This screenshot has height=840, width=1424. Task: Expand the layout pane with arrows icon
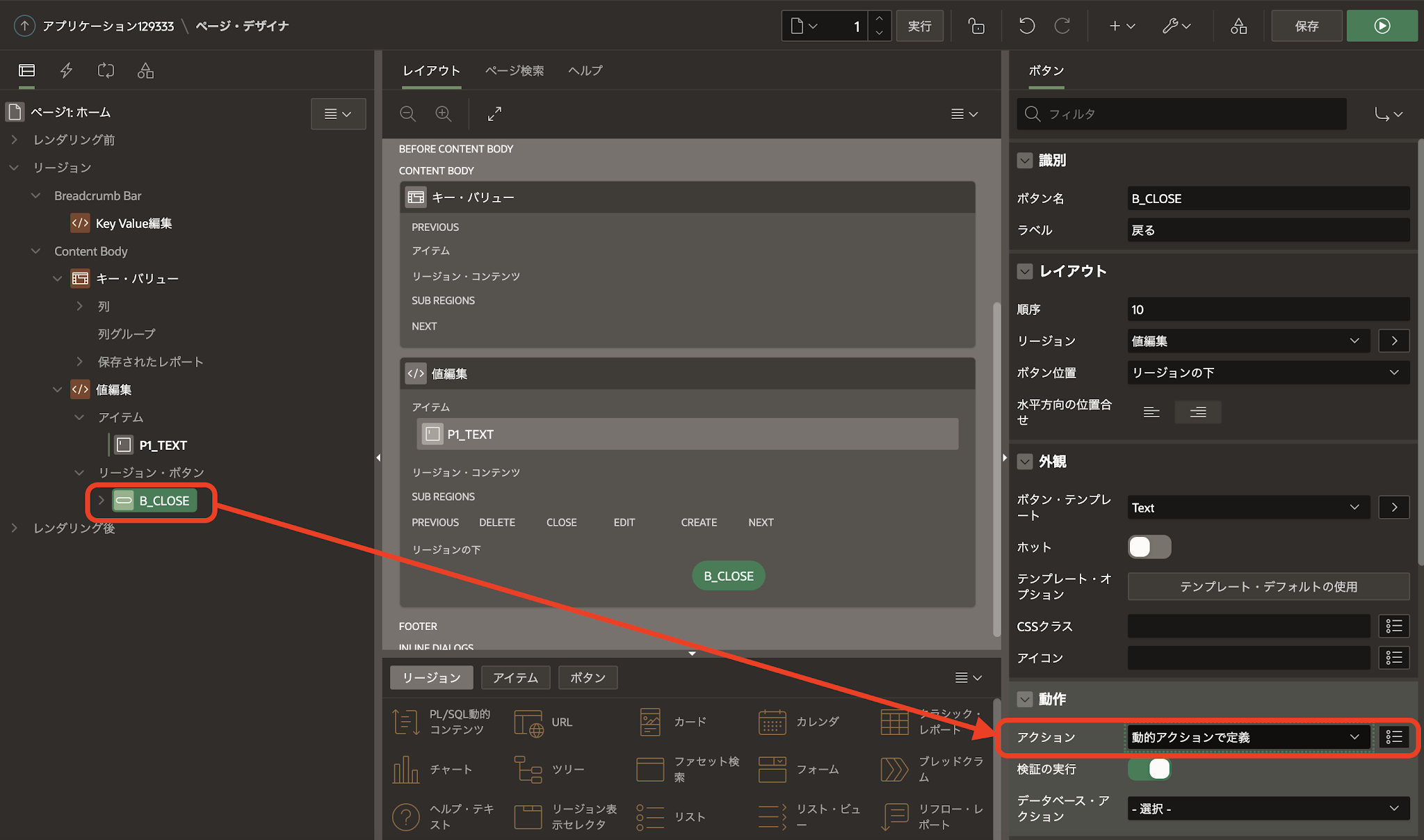[494, 114]
